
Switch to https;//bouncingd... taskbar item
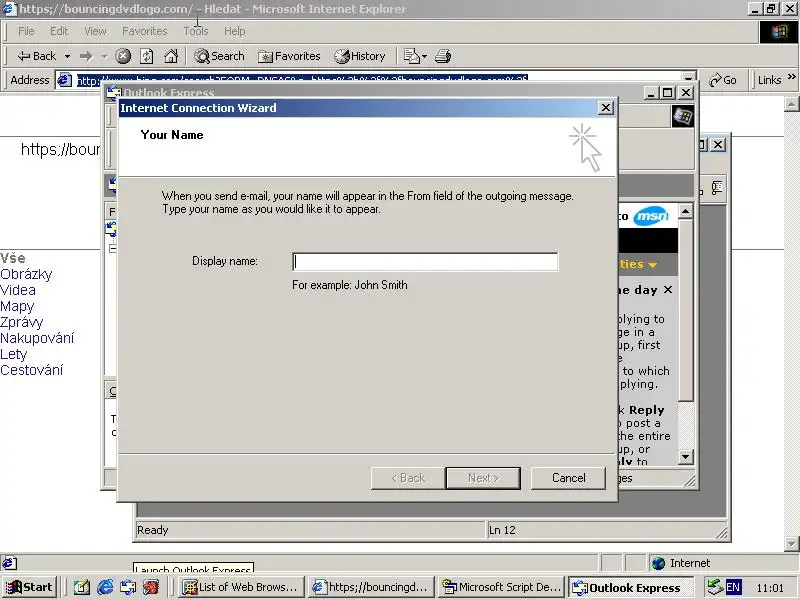coord(371,587)
